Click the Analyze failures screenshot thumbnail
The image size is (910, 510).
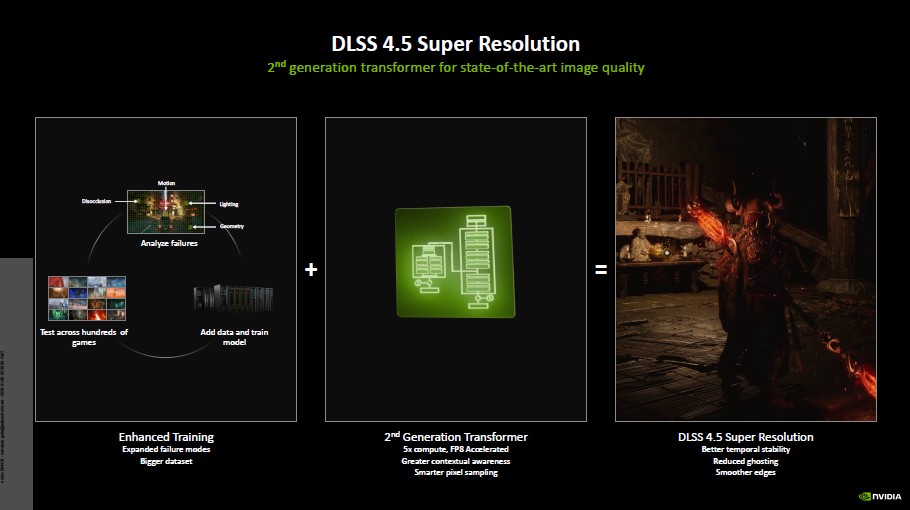click(166, 212)
